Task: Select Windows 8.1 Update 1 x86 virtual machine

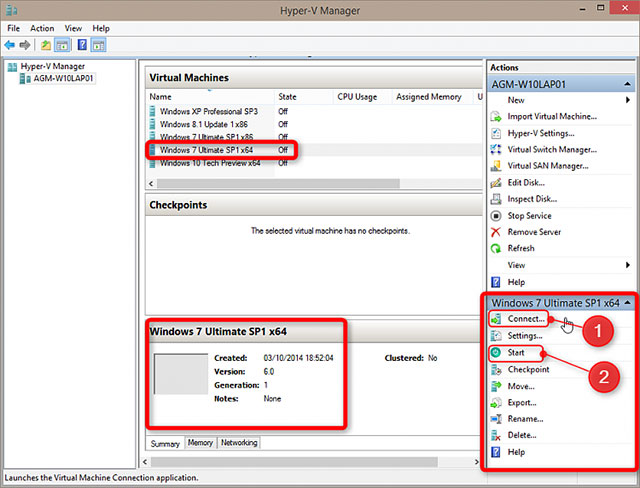Action: pyautogui.click(x=204, y=124)
